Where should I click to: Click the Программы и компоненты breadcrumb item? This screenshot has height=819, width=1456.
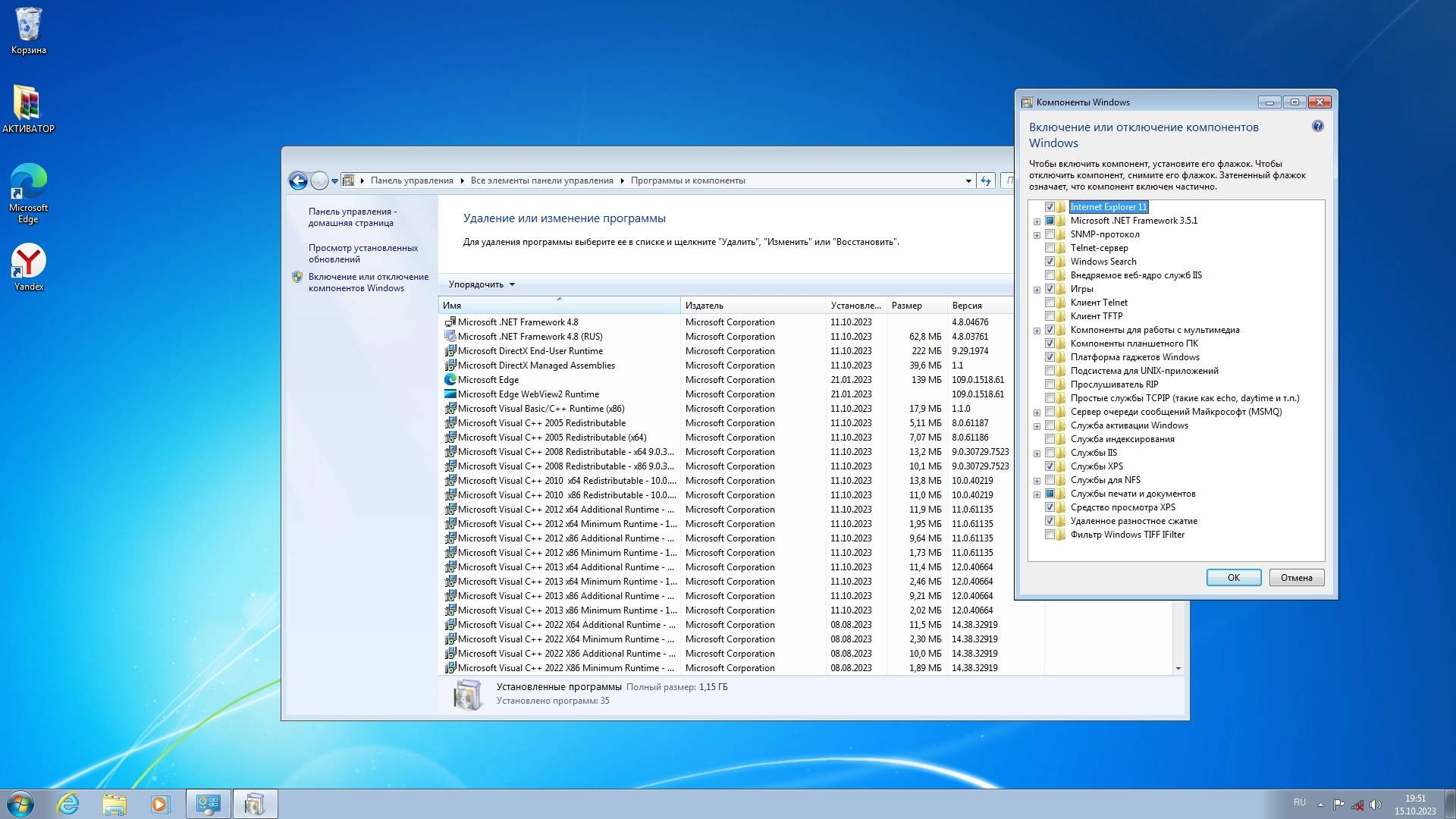[687, 180]
